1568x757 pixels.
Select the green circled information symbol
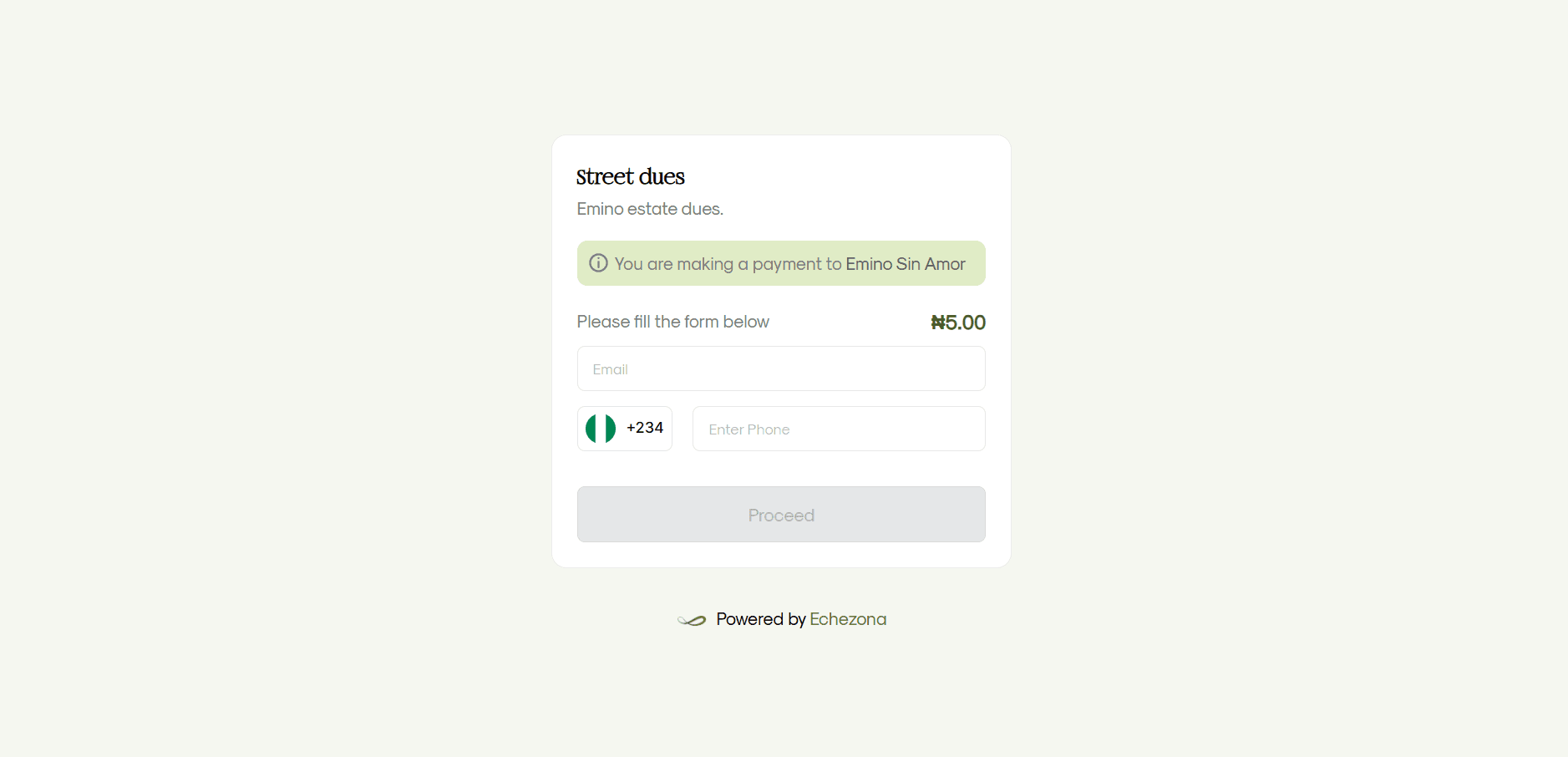pyautogui.click(x=598, y=263)
